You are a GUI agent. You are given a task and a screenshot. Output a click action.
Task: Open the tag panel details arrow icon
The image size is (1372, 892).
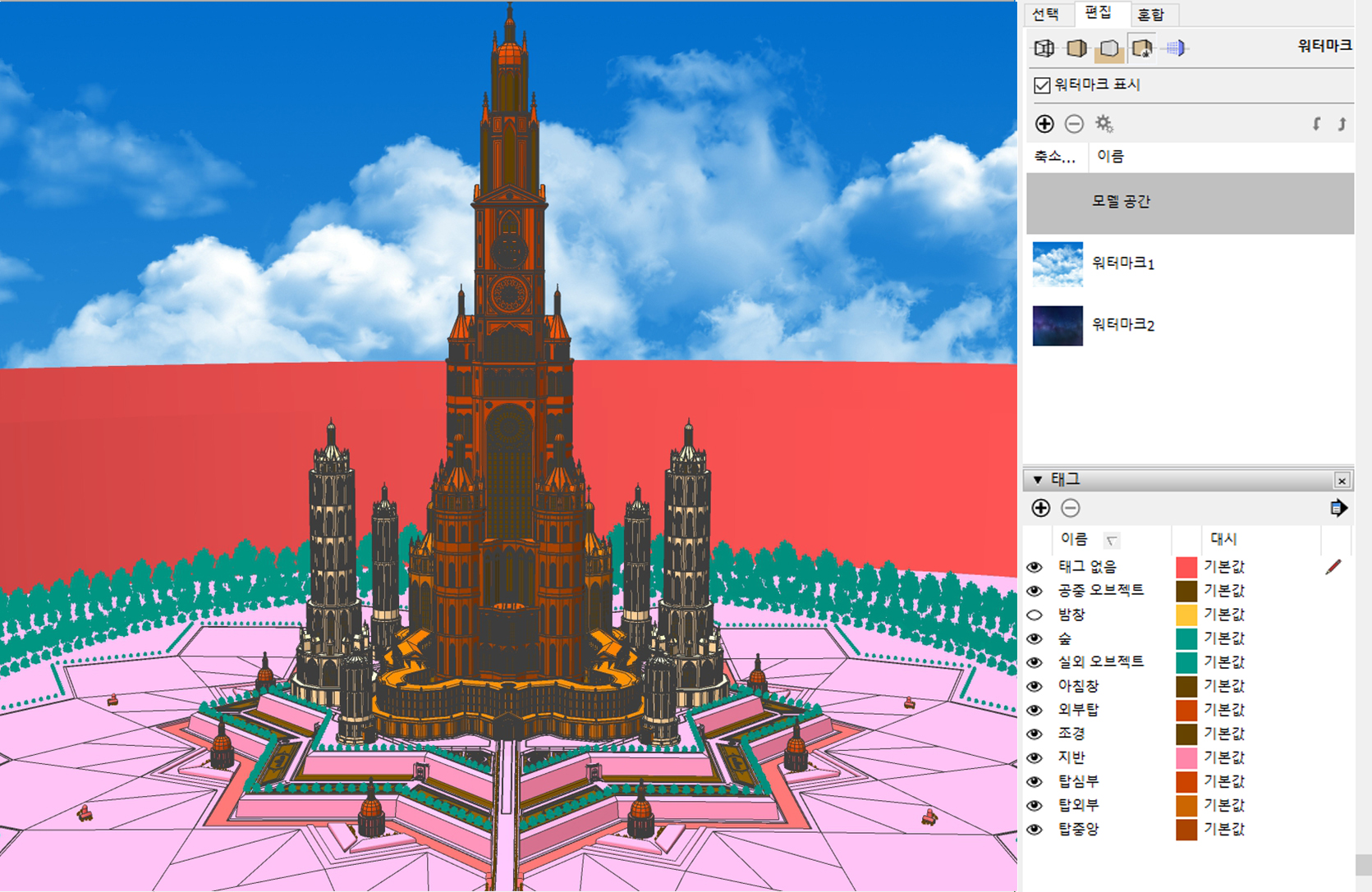coord(1338,508)
